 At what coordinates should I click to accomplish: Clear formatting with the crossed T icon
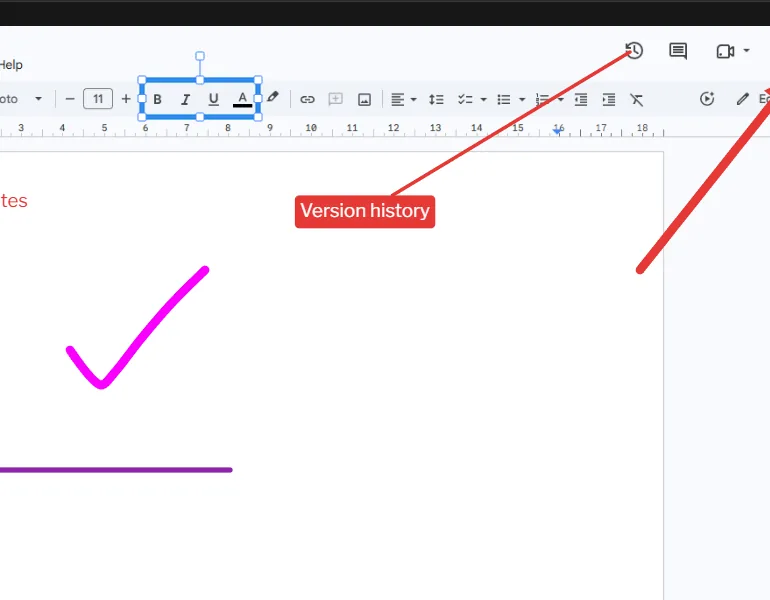(636, 100)
